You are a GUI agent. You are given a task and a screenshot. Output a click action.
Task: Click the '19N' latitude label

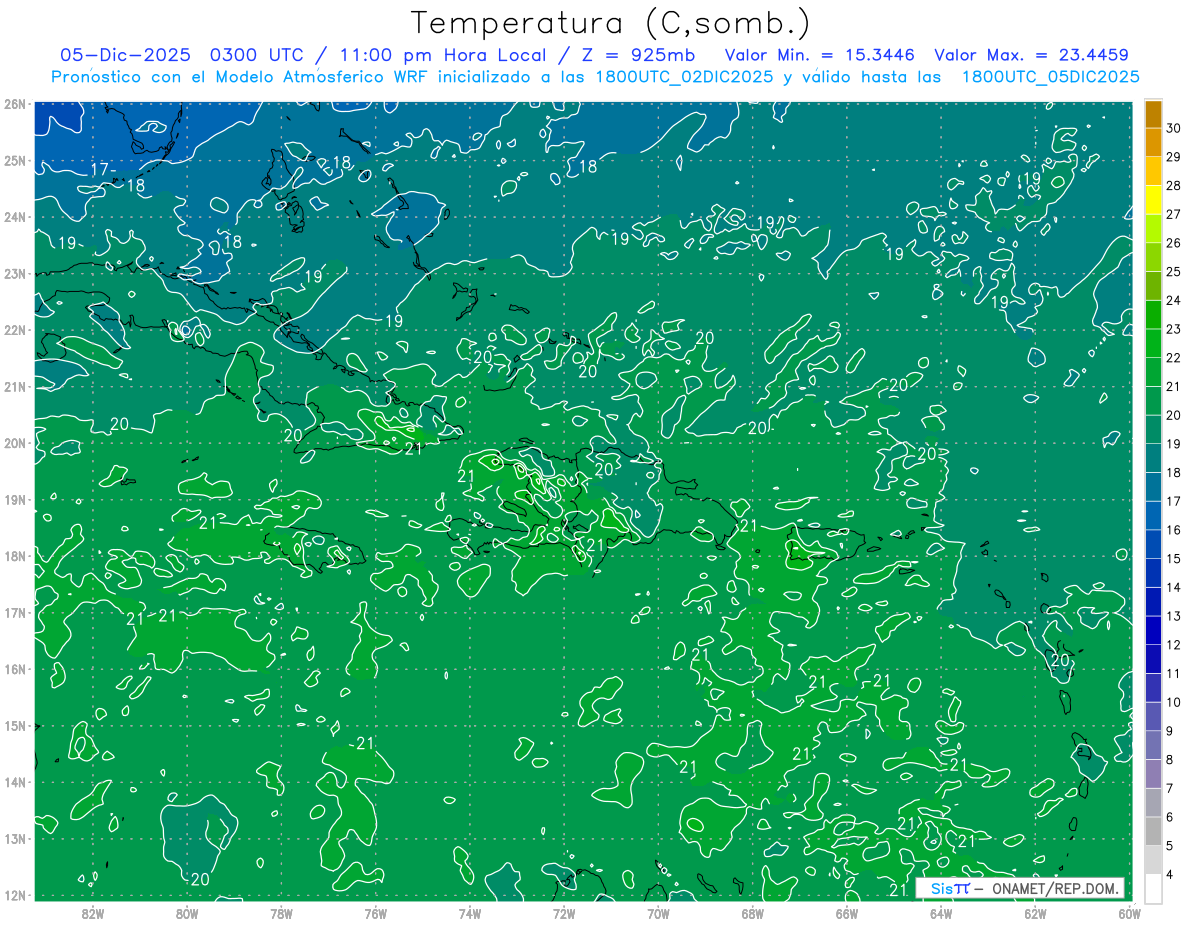(15, 500)
